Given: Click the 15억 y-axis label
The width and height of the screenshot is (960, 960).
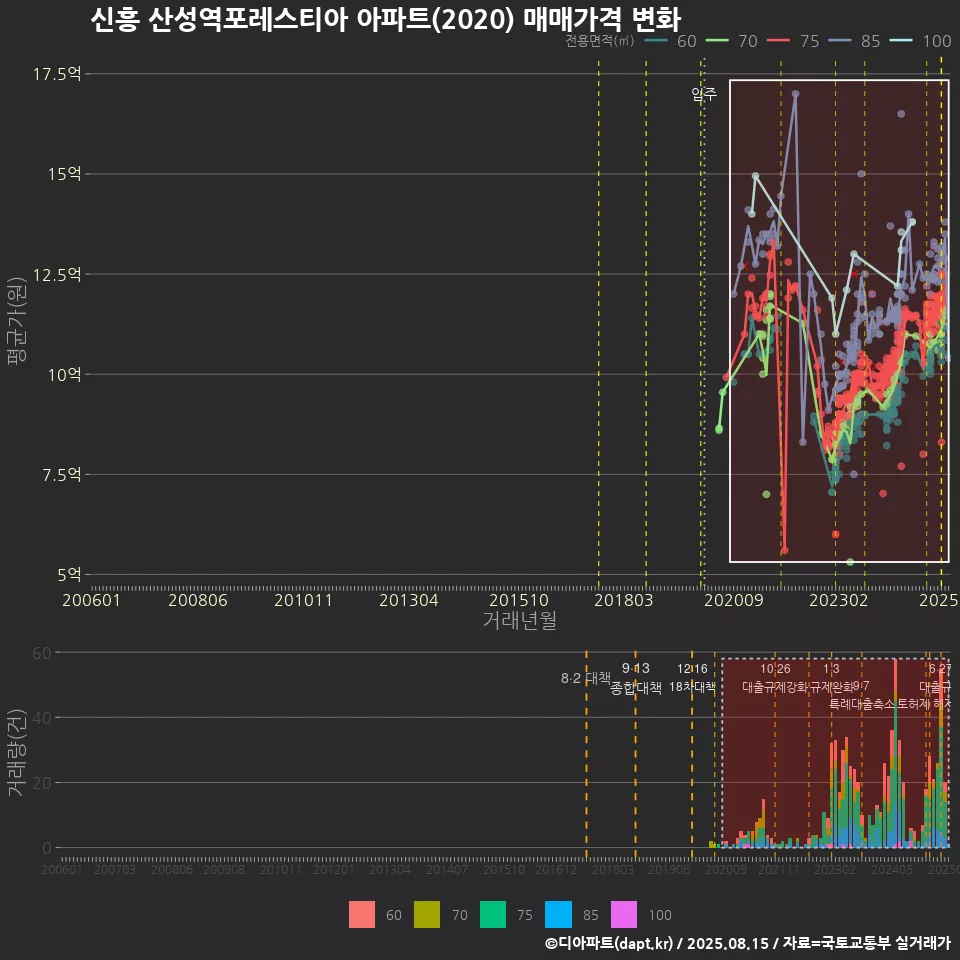Looking at the screenshot, I should coord(65,174).
